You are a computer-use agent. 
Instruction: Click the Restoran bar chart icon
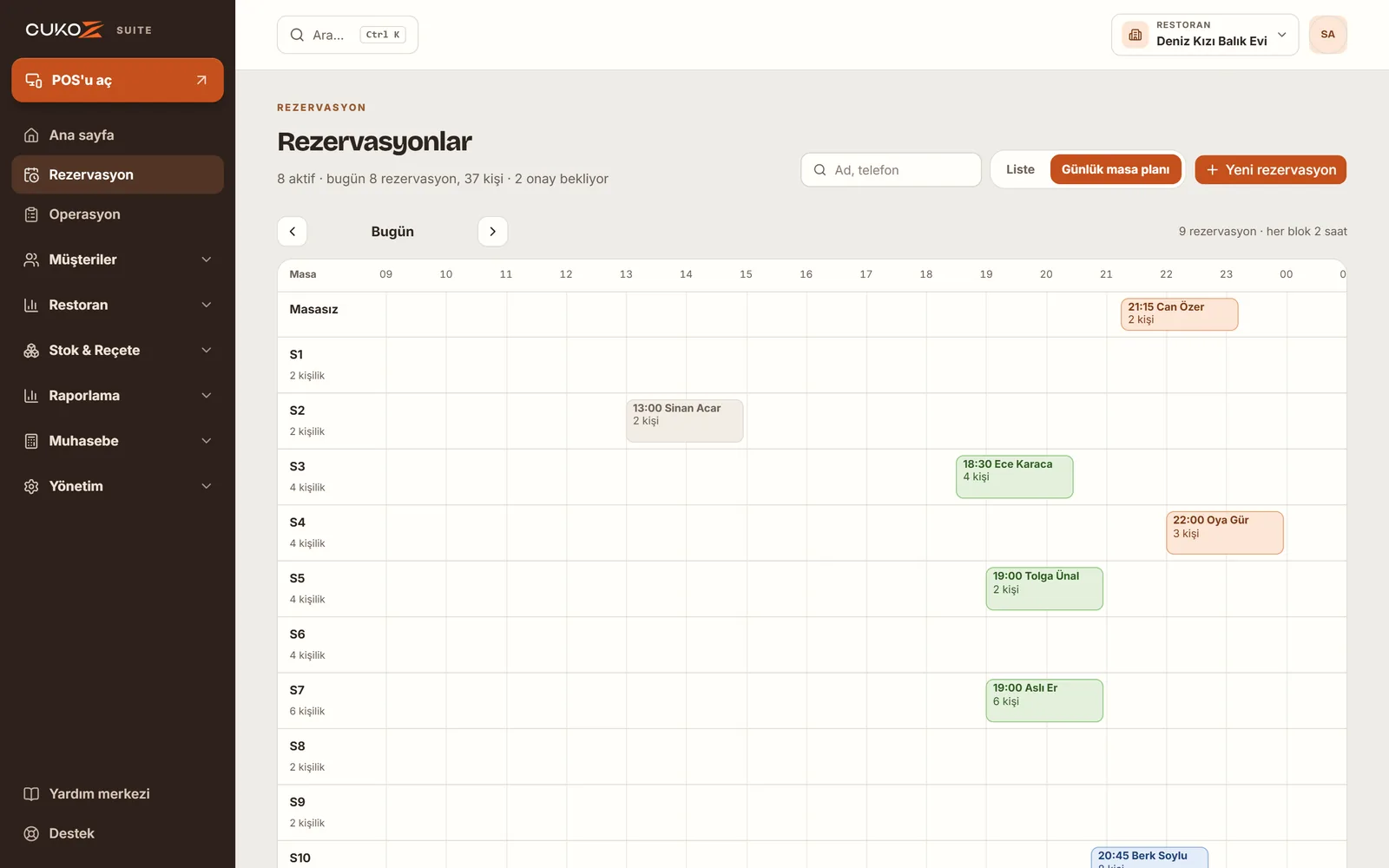(31, 305)
